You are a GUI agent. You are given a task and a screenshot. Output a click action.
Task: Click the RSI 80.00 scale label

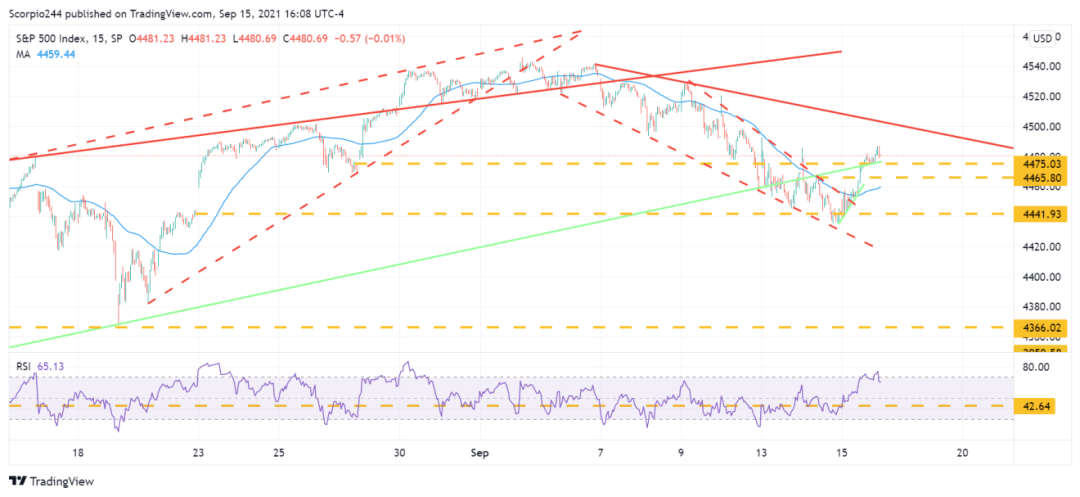tap(1044, 367)
